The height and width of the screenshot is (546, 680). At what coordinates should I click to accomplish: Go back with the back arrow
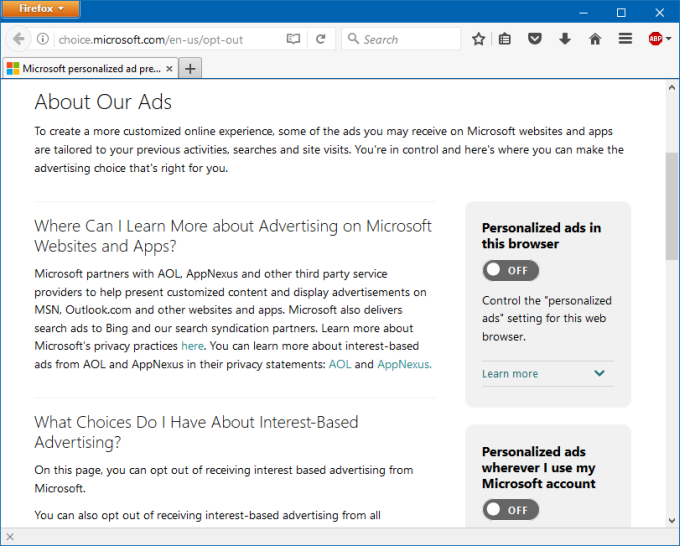19,39
